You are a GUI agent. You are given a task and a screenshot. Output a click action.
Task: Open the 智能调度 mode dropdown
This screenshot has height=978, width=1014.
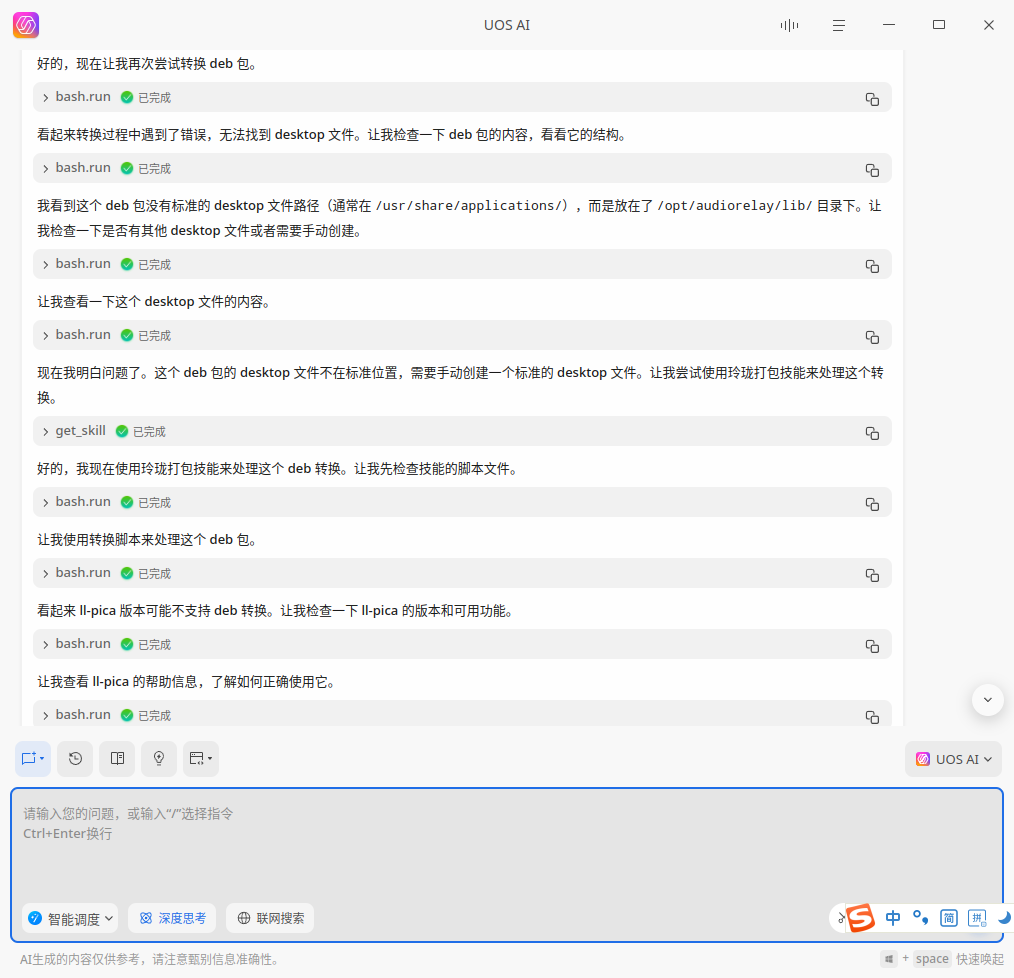tap(70, 918)
